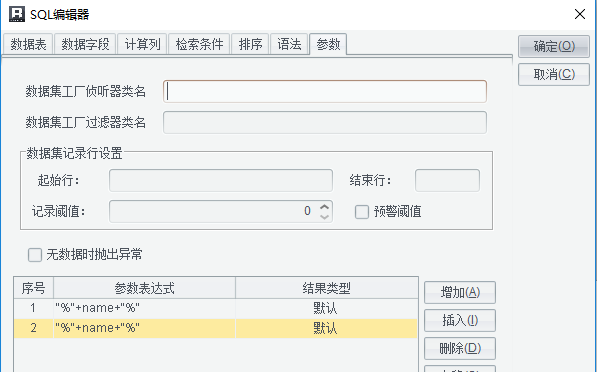The width and height of the screenshot is (597, 372).
Task: Select the 检索条件 tab
Action: 199,44
